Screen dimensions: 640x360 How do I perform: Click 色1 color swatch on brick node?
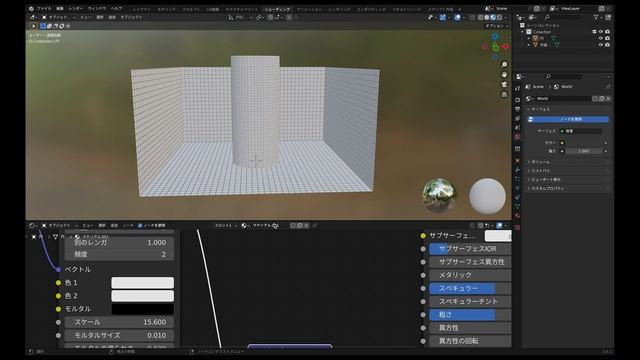142,282
